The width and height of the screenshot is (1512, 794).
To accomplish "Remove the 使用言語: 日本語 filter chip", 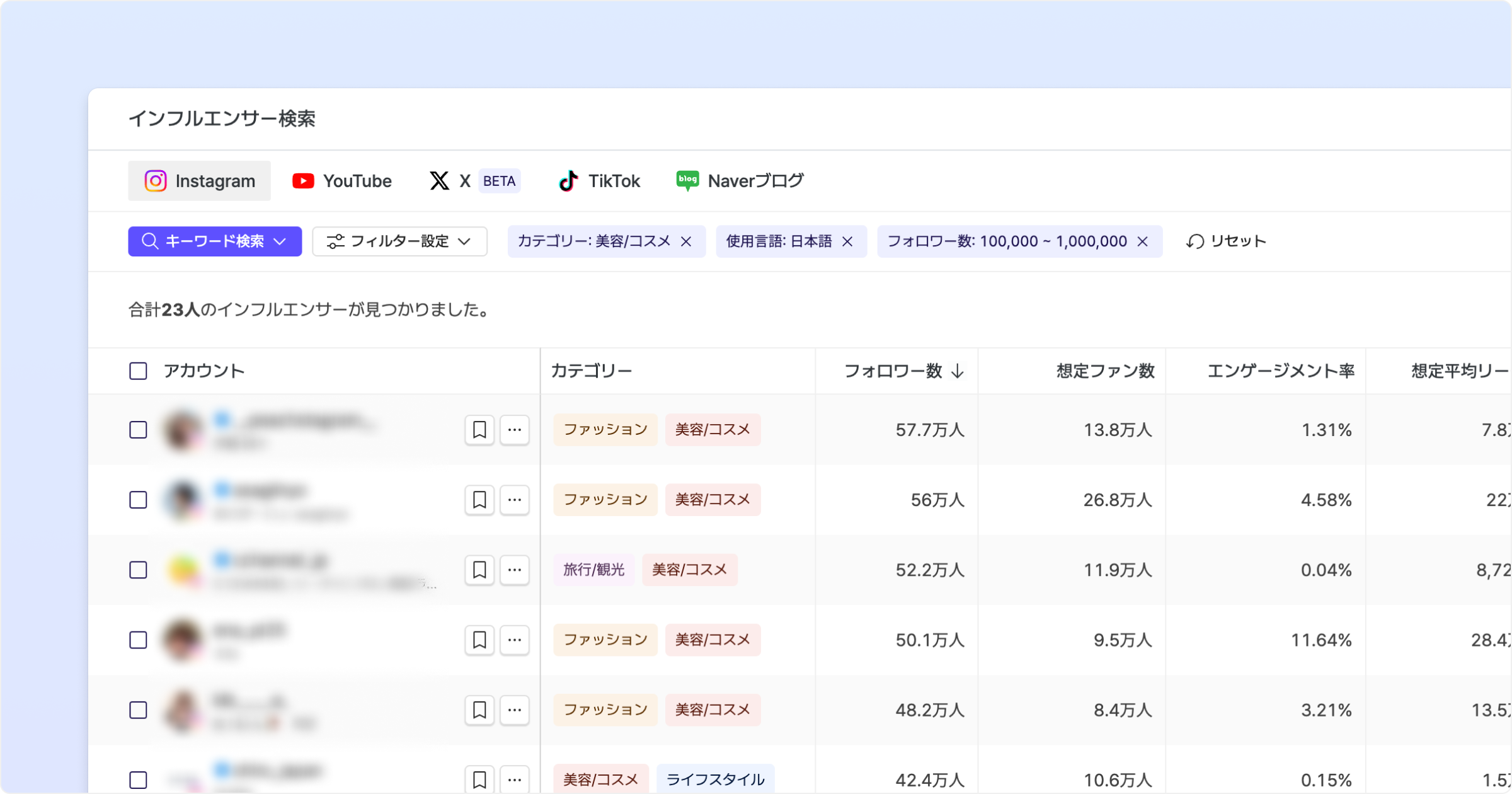I will point(847,241).
